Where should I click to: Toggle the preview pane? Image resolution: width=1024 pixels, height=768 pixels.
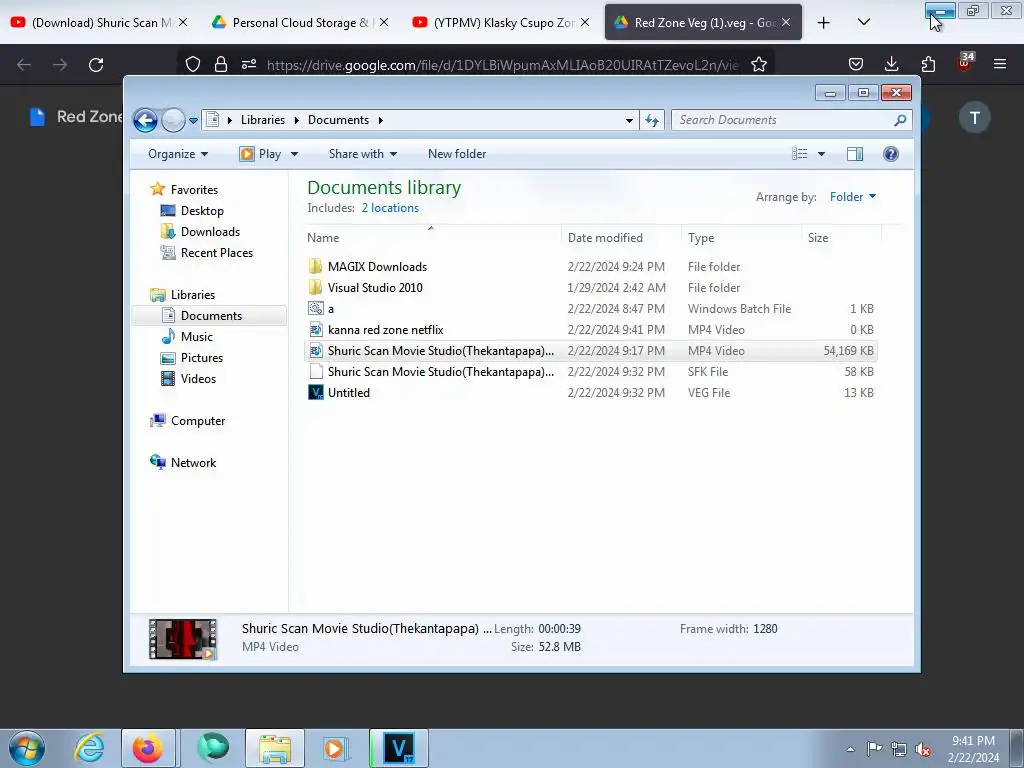[854, 154]
